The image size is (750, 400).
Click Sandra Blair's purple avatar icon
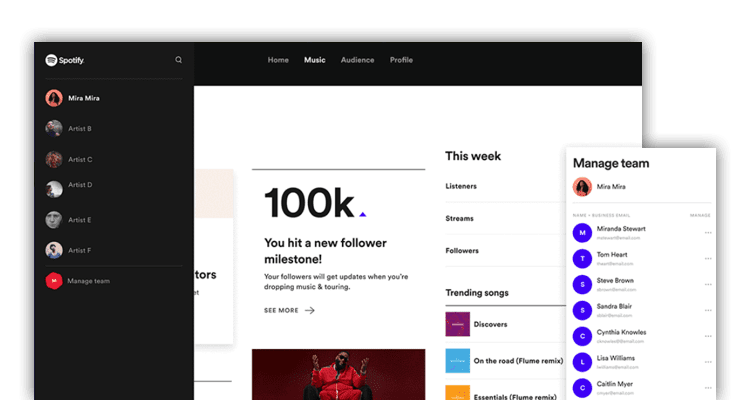click(581, 310)
